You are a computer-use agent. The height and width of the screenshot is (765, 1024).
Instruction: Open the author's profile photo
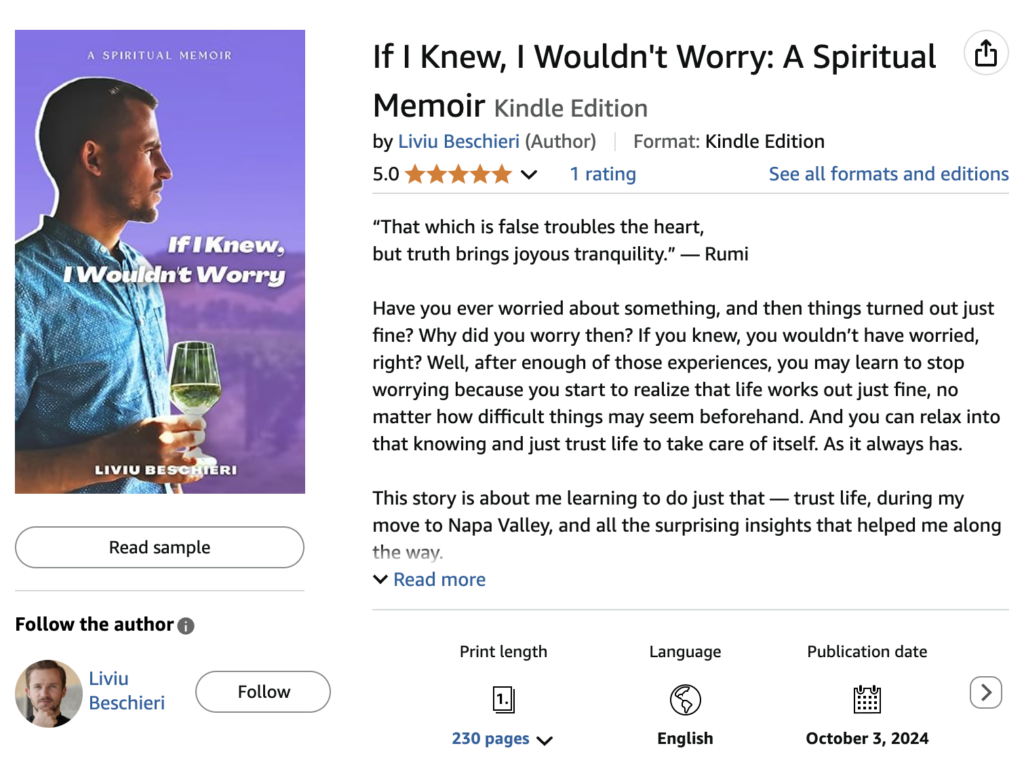48,692
